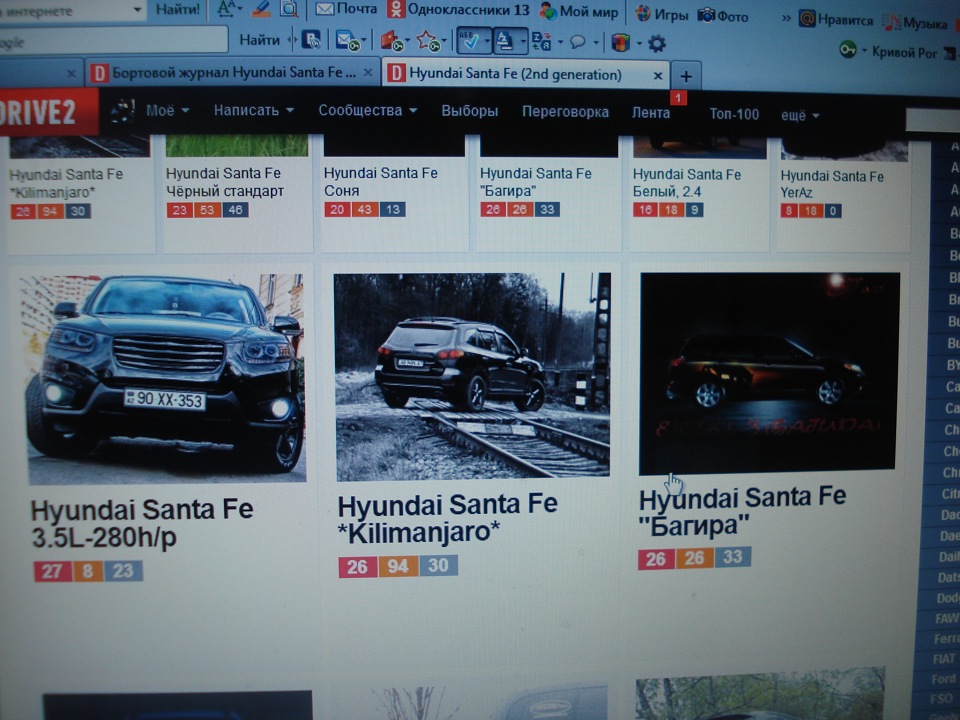Expand the Сообщества menu
The height and width of the screenshot is (720, 960).
367,110
